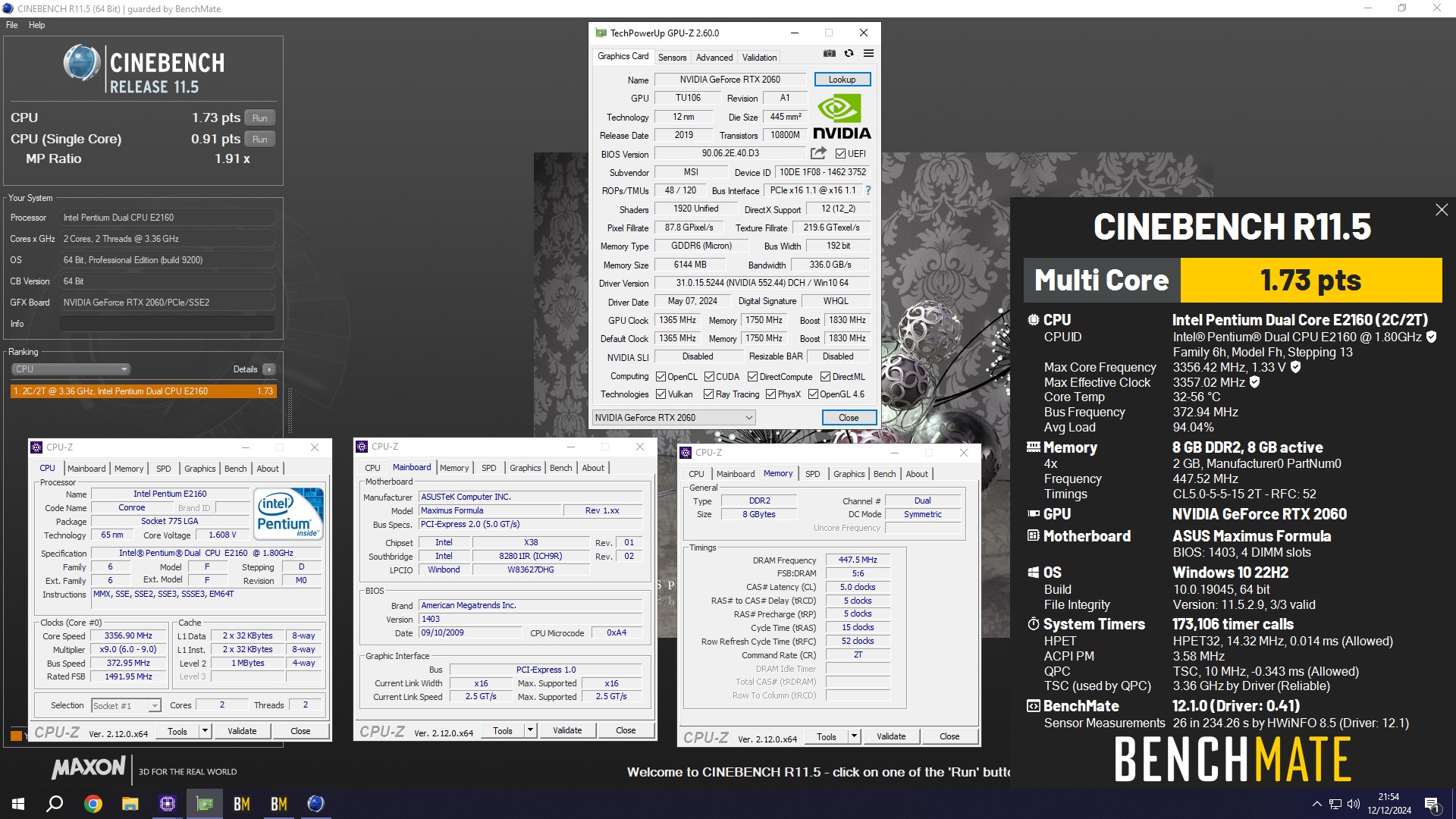Toggle the Ray Tracing checkbox
This screenshot has height=819, width=1456.
(x=708, y=394)
